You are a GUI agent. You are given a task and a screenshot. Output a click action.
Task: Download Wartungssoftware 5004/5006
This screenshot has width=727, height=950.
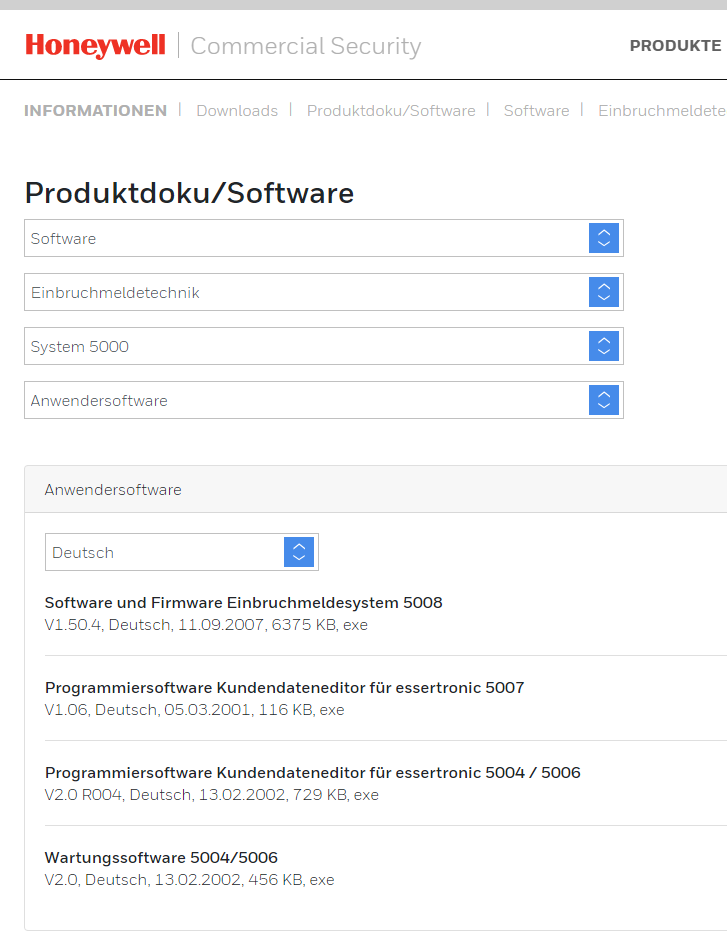[161, 858]
